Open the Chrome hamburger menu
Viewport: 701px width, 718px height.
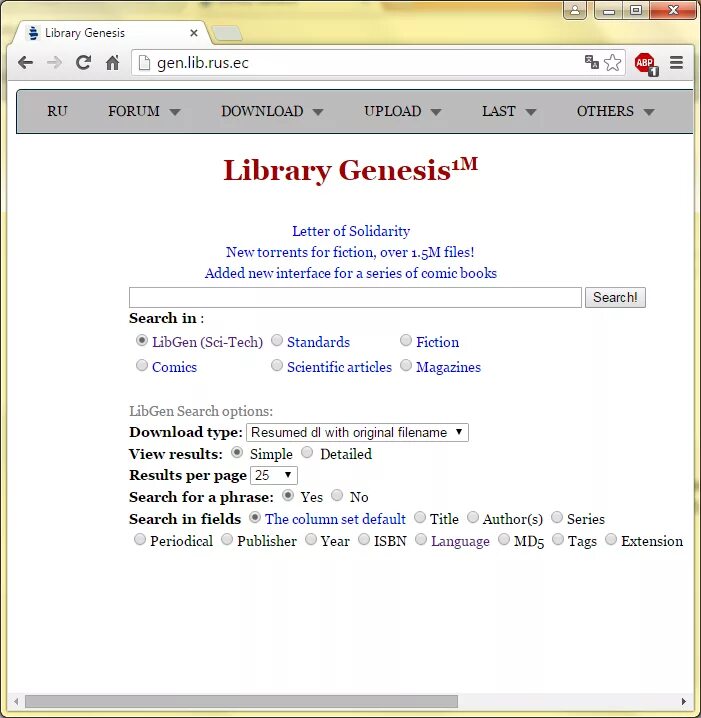tap(676, 62)
